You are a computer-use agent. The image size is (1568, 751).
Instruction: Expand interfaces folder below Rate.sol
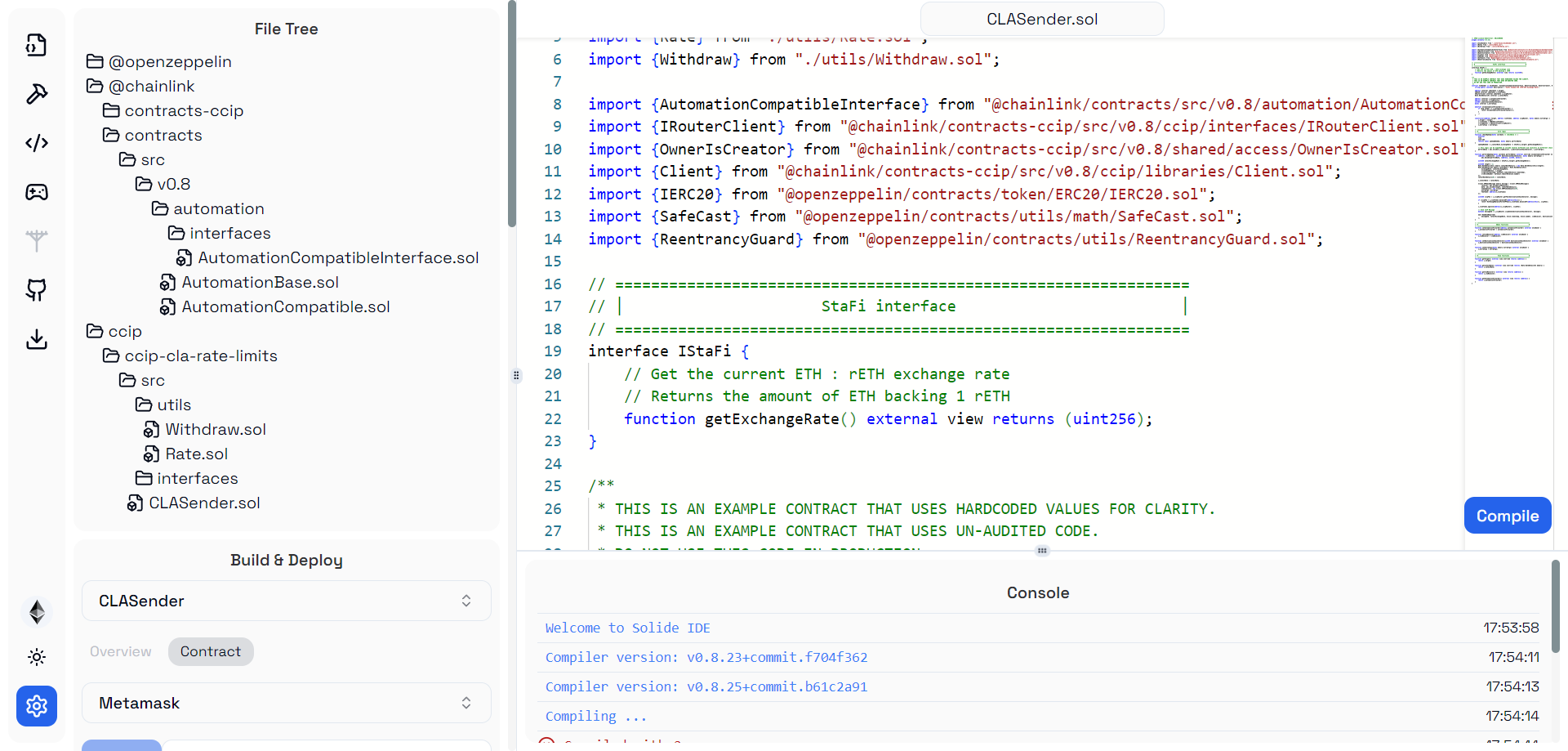click(x=186, y=478)
